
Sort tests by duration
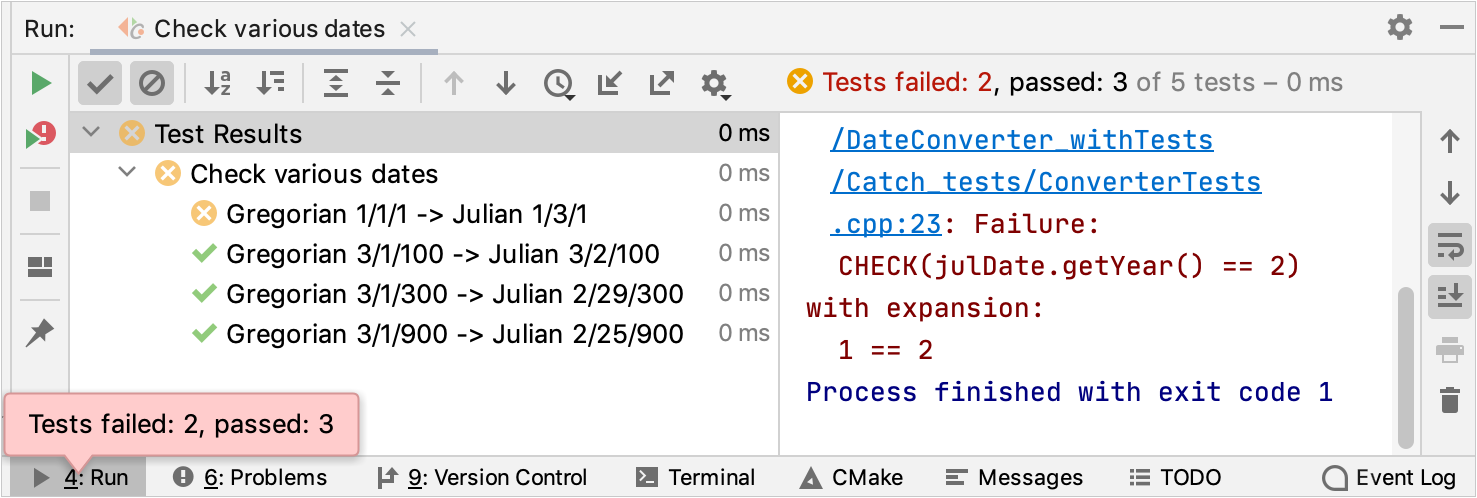tap(270, 84)
